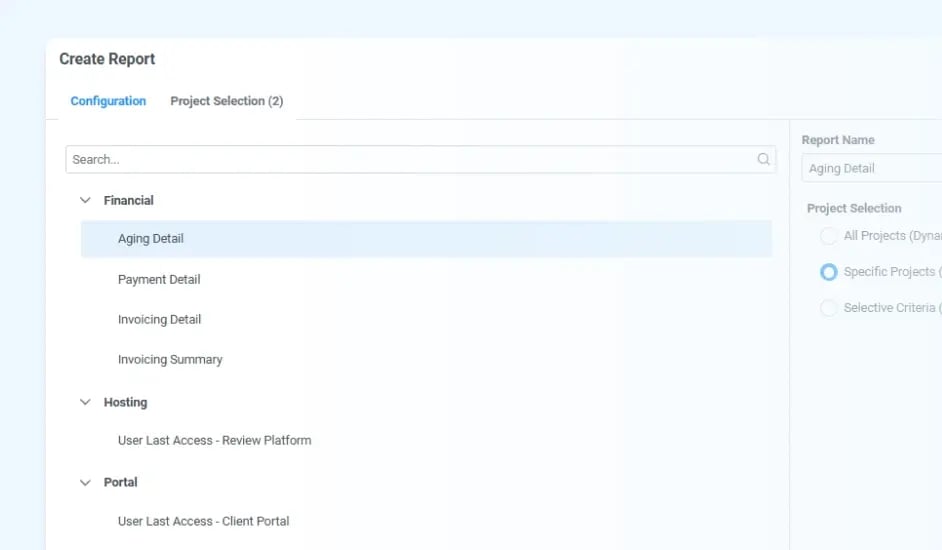This screenshot has width=942, height=550.
Task: Enable the Selective Criteria radio option
Action: pos(828,308)
